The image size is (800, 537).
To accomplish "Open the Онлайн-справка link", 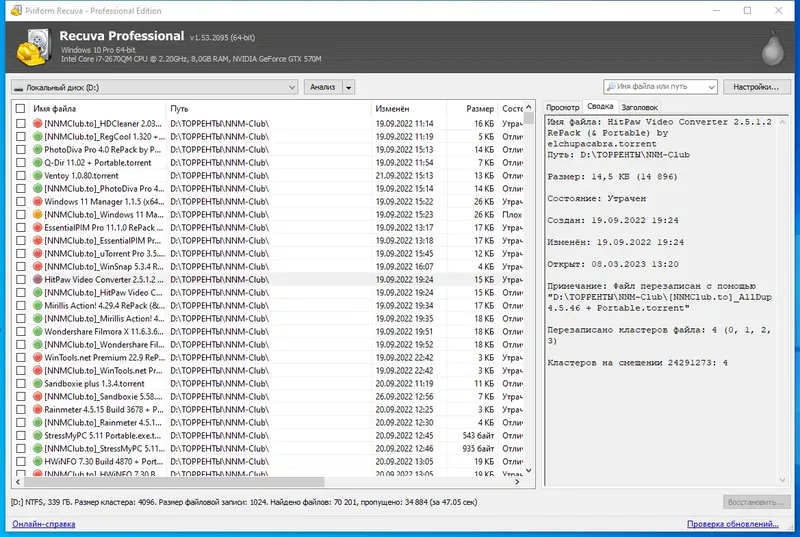I will (x=44, y=524).
